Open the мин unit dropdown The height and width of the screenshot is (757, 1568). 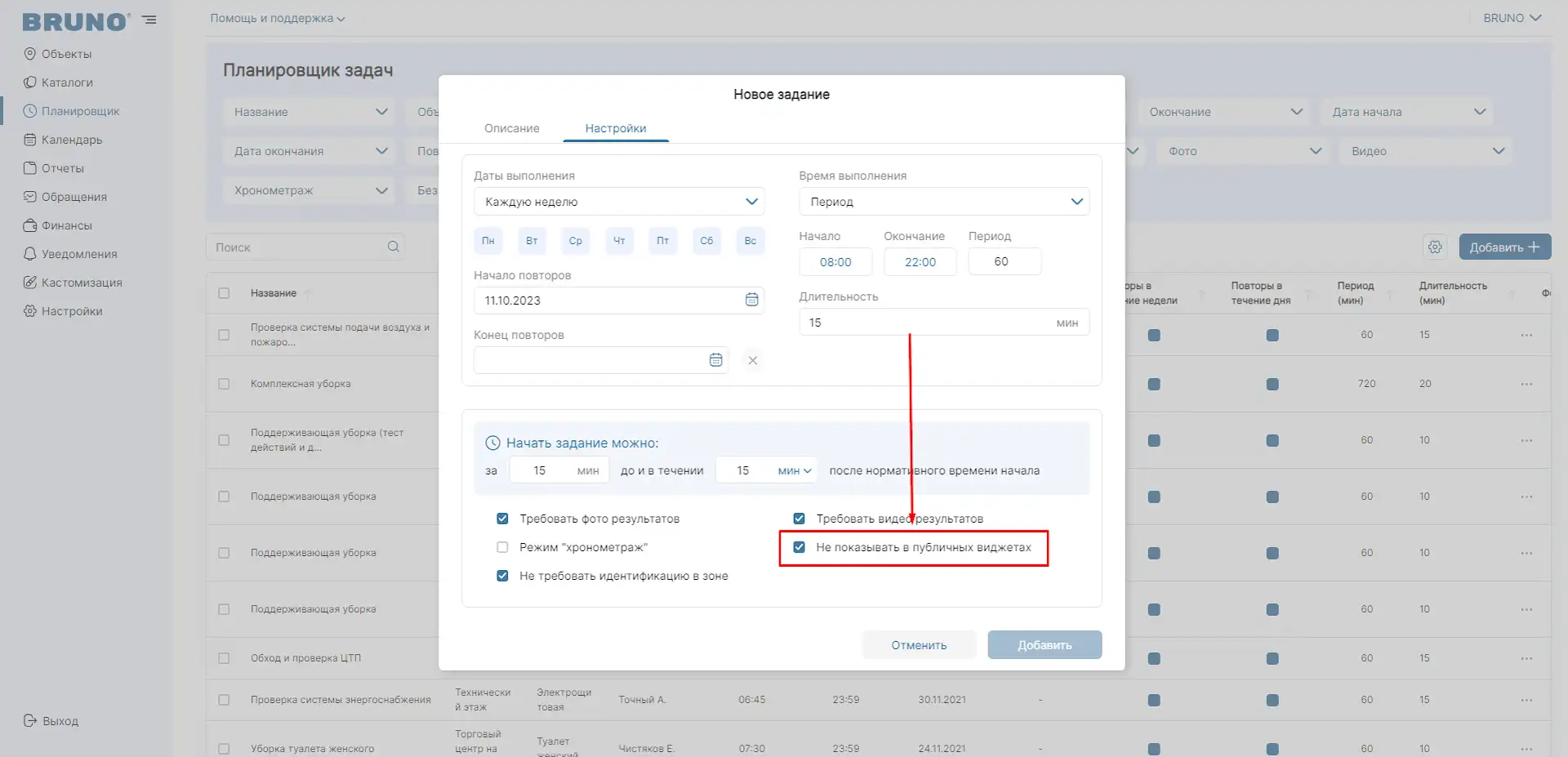[x=795, y=470]
